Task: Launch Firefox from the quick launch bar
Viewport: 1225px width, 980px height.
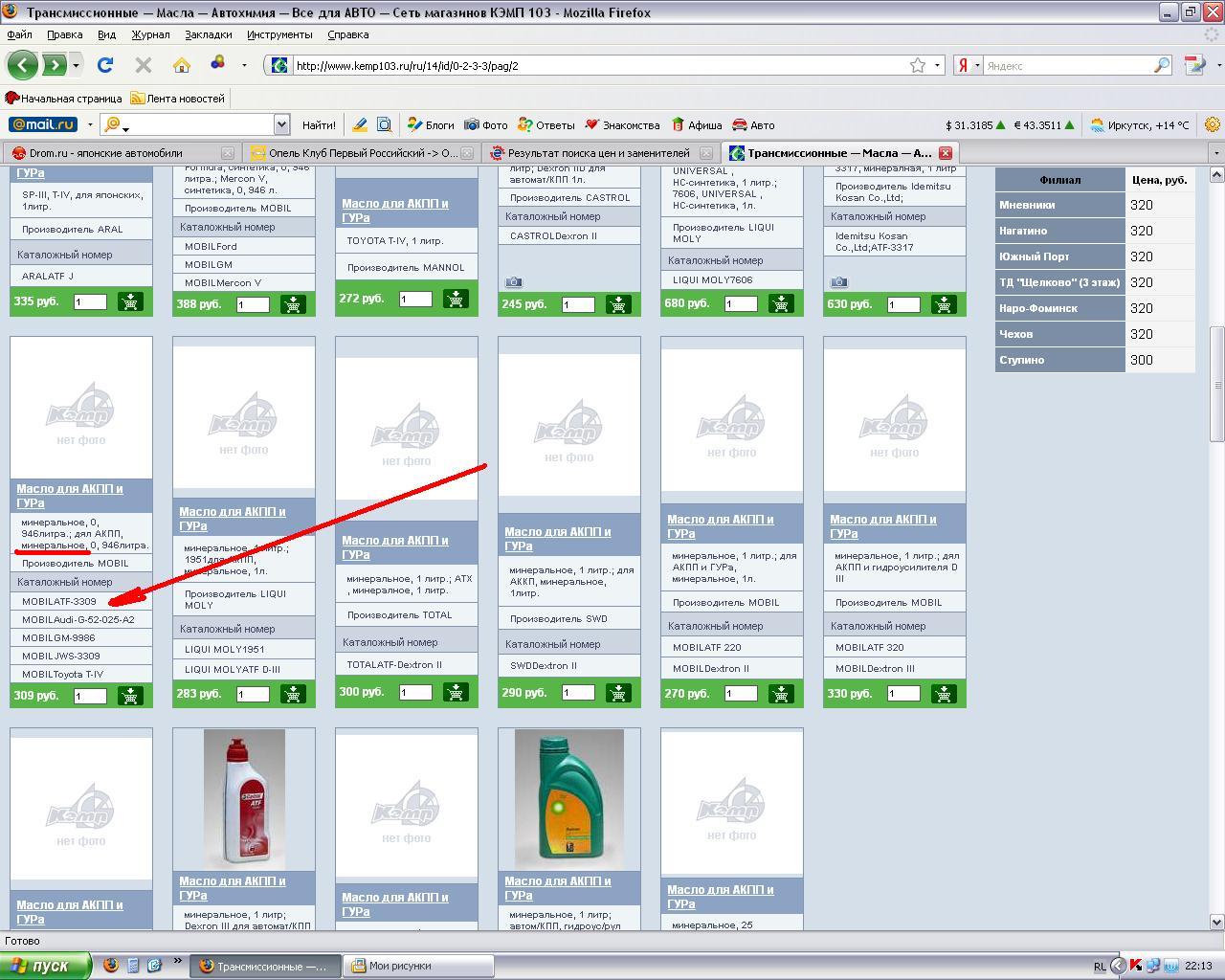Action: pos(110,965)
